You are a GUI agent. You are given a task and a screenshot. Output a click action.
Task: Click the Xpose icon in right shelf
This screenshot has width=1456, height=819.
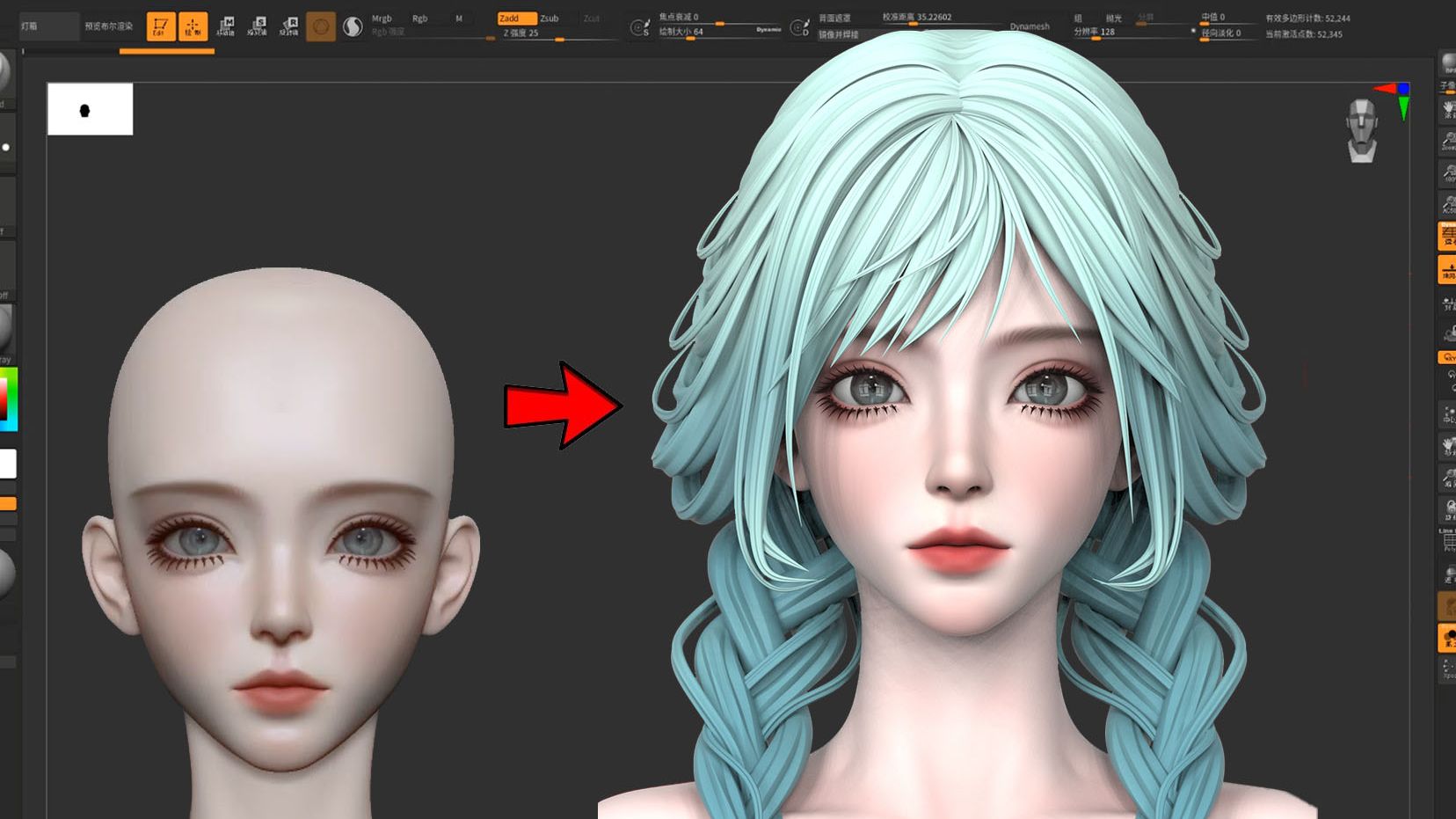(x=1448, y=670)
